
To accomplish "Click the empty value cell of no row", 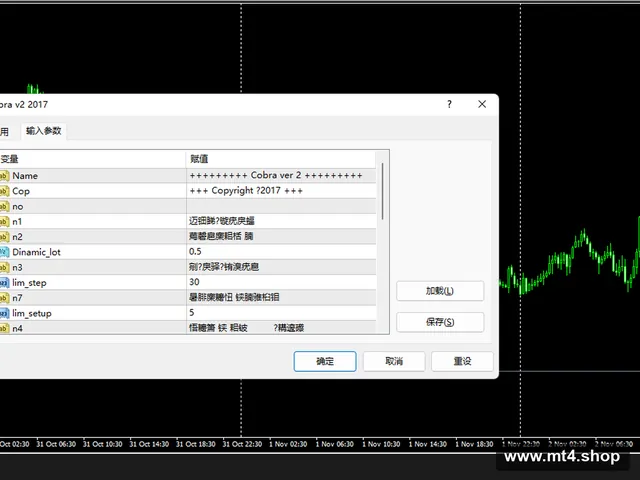I will point(281,206).
